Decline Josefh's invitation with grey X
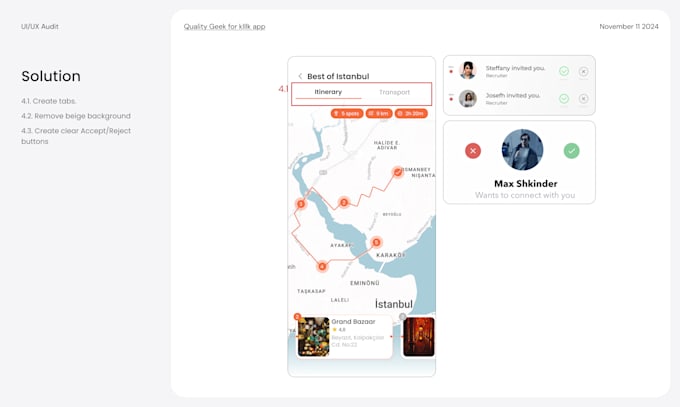This screenshot has width=680, height=407. click(x=583, y=98)
